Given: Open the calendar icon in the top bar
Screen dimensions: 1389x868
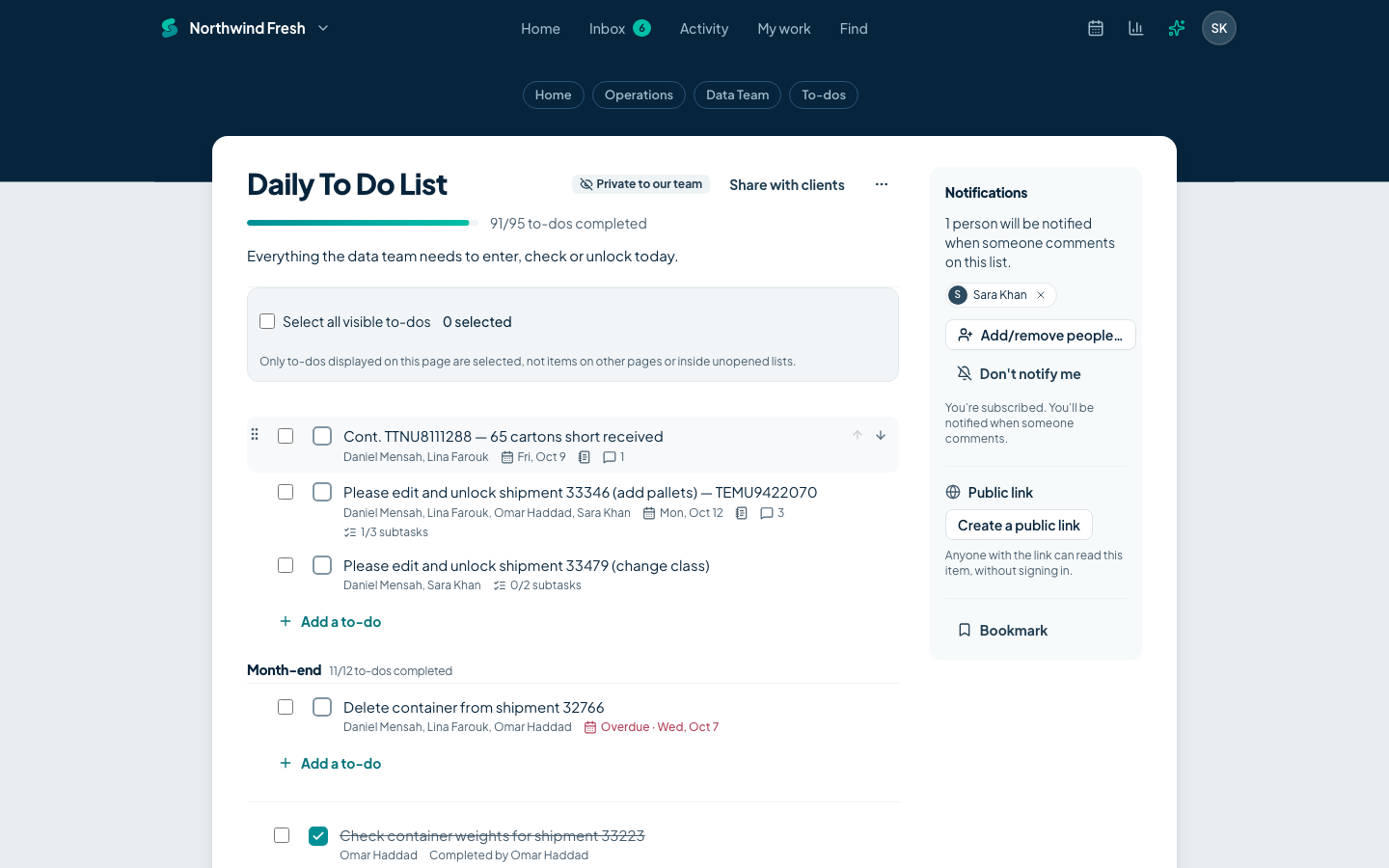Looking at the screenshot, I should tap(1096, 28).
